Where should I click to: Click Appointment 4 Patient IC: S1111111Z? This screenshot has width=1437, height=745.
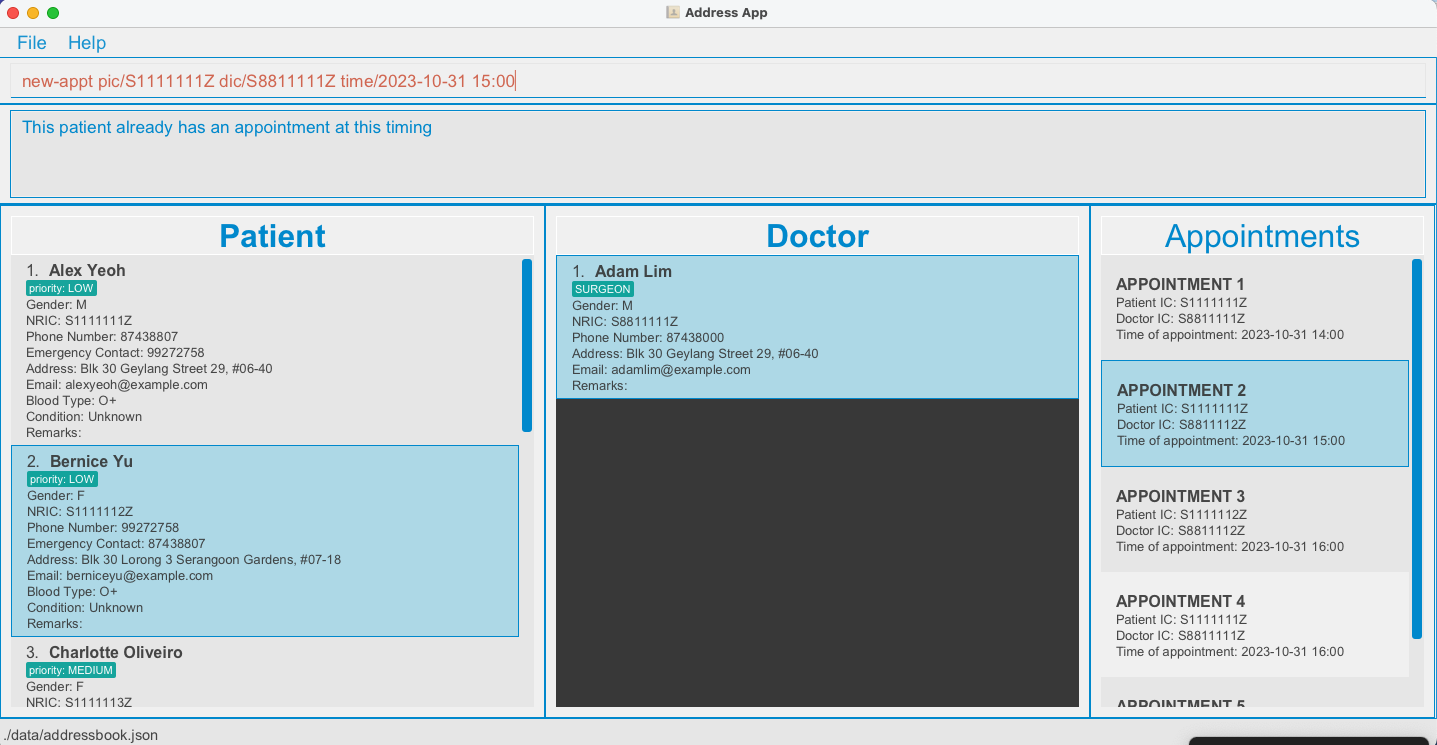pos(1181,620)
